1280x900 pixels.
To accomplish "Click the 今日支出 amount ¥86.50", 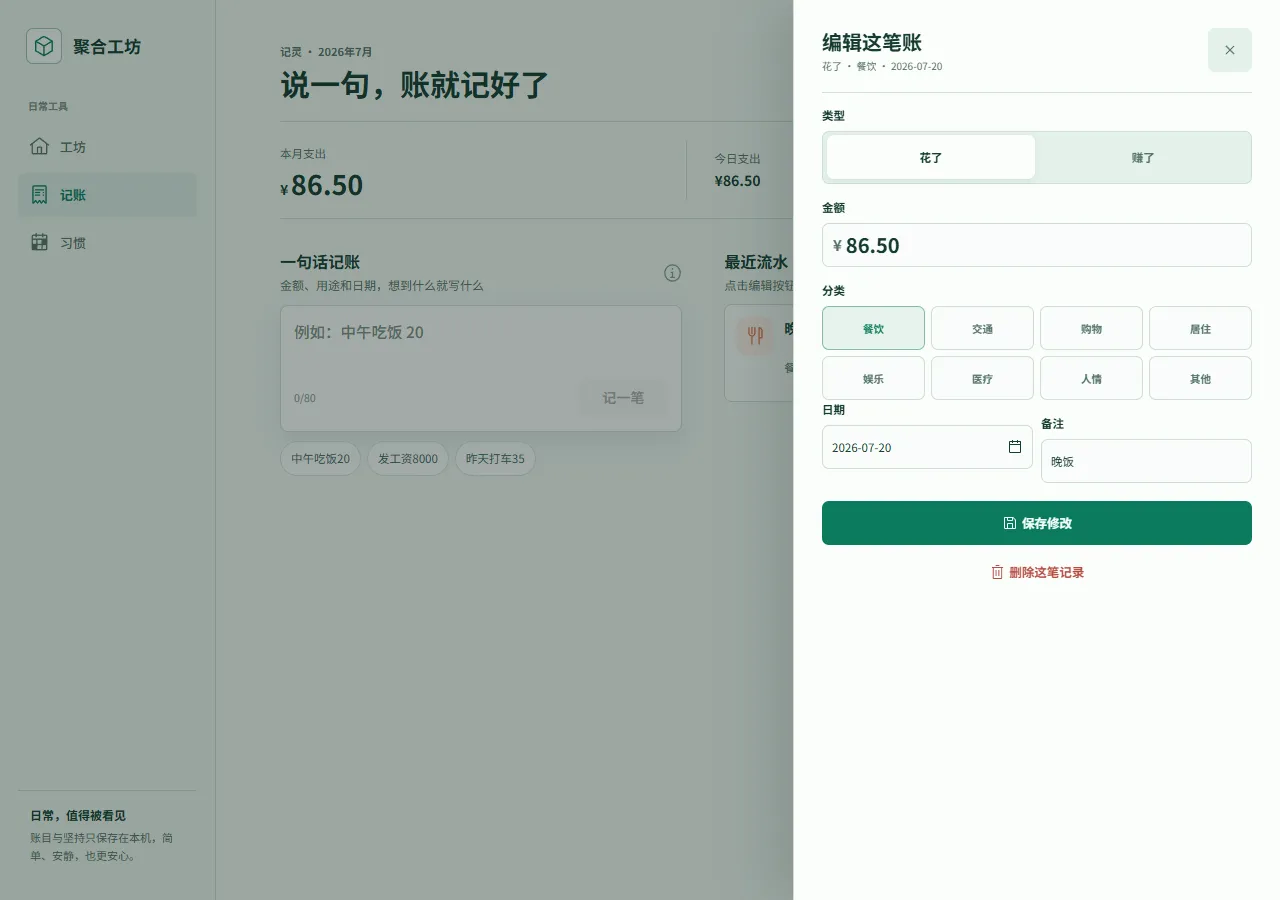I will pos(737,181).
